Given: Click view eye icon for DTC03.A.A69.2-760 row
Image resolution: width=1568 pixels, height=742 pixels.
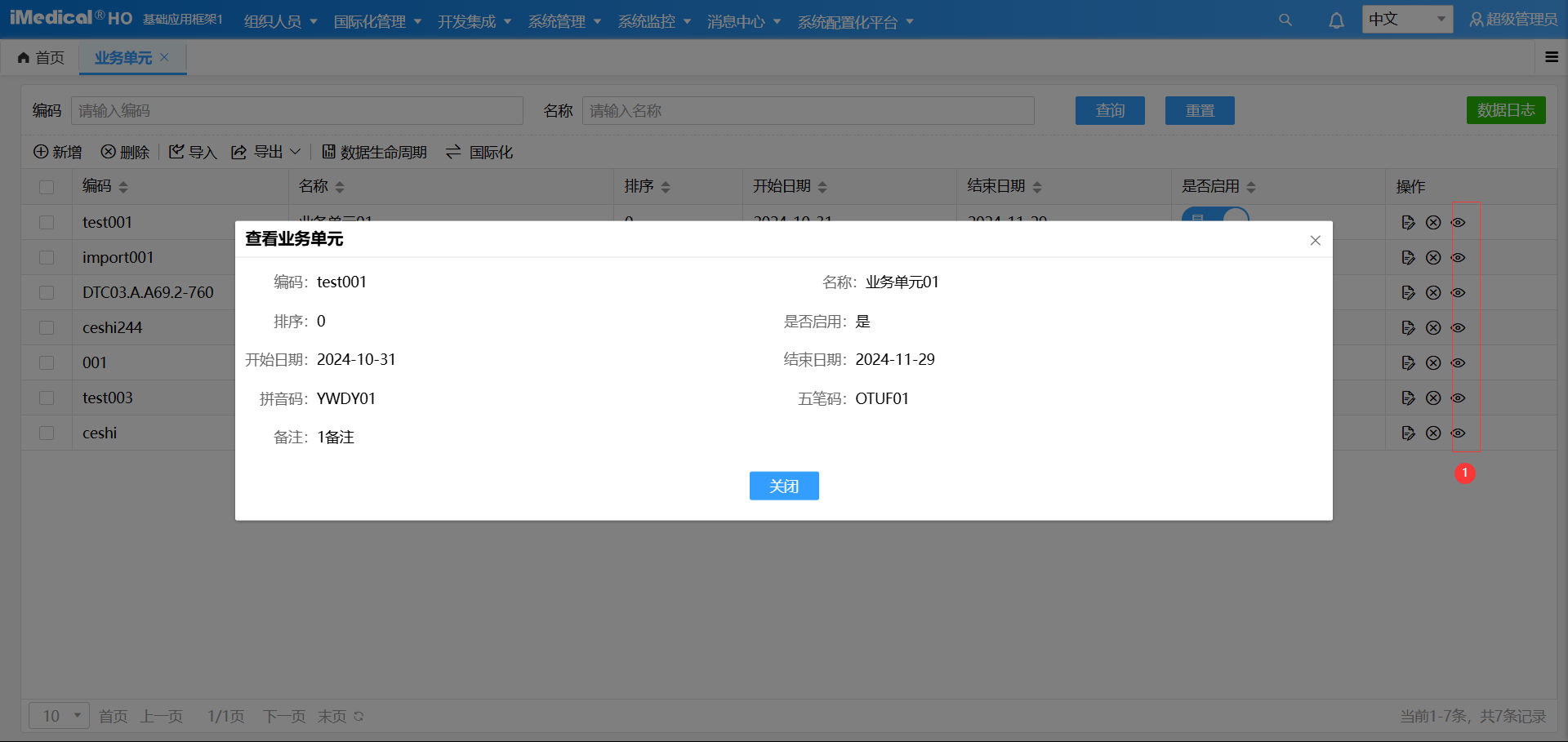Looking at the screenshot, I should (1458, 292).
